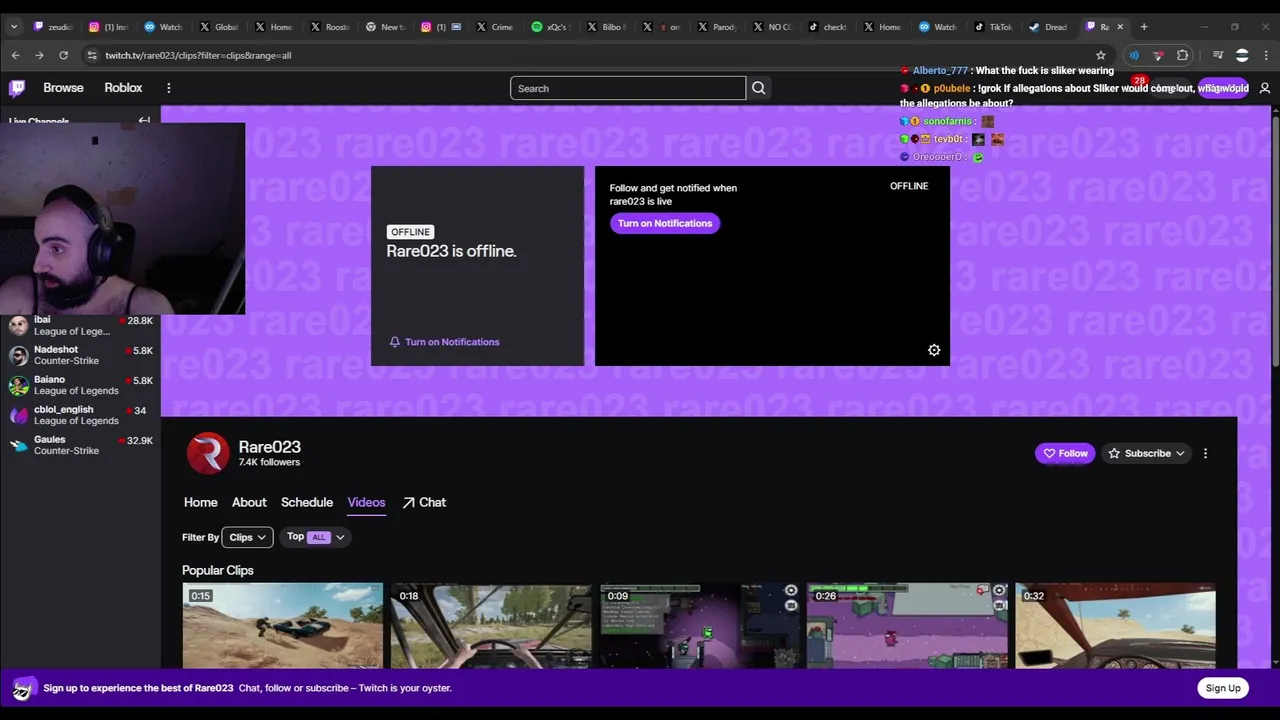Switch to the About channel tab
Screen dimensions: 1280x720
pos(249,502)
